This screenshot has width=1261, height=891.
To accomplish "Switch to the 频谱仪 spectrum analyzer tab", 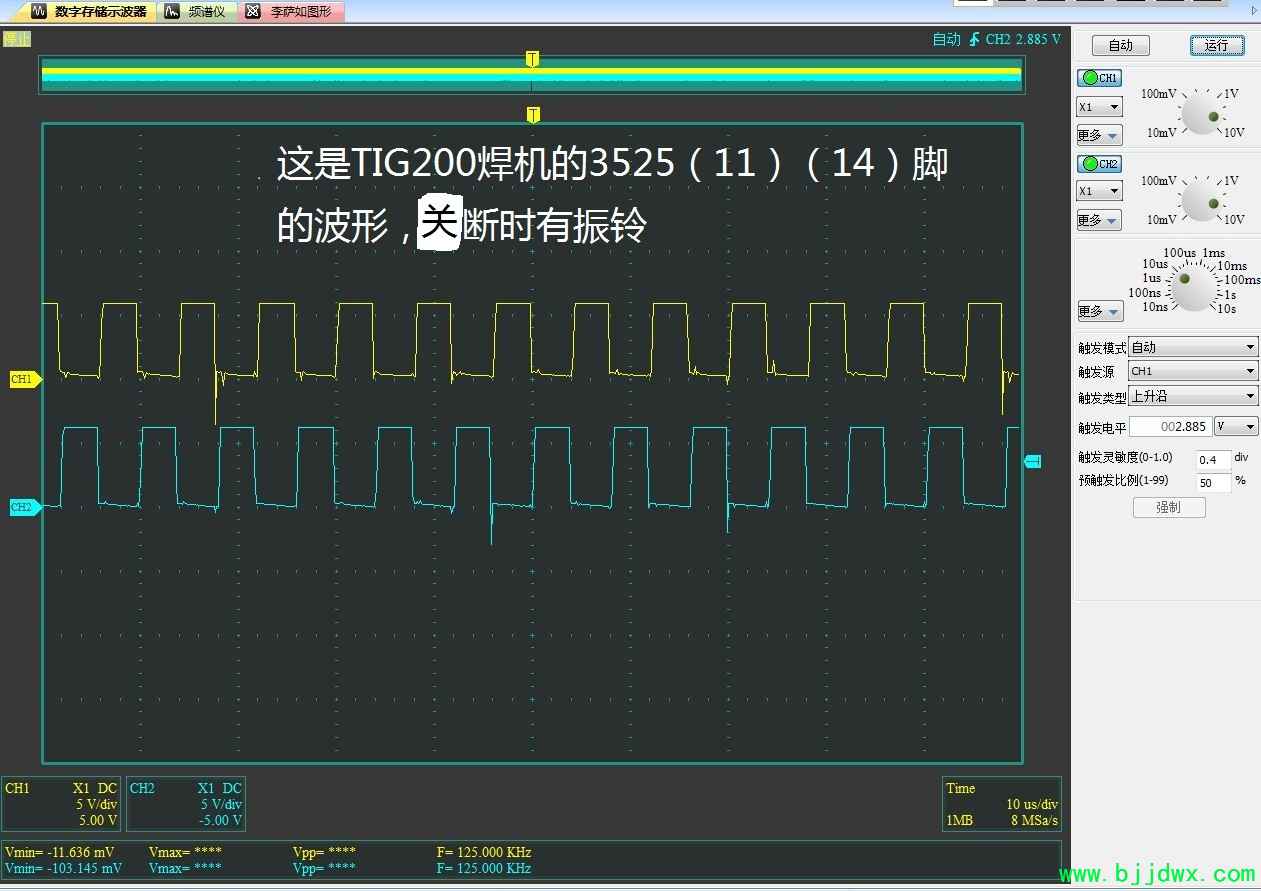I will (198, 12).
